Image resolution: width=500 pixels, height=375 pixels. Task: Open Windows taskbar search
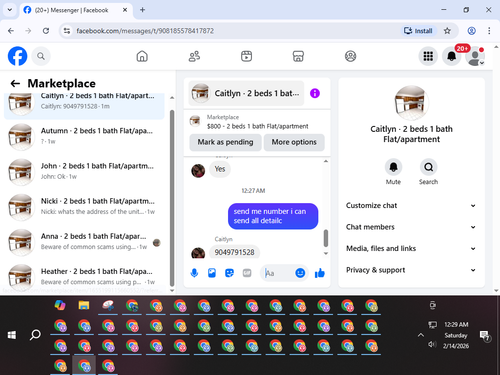point(35,335)
